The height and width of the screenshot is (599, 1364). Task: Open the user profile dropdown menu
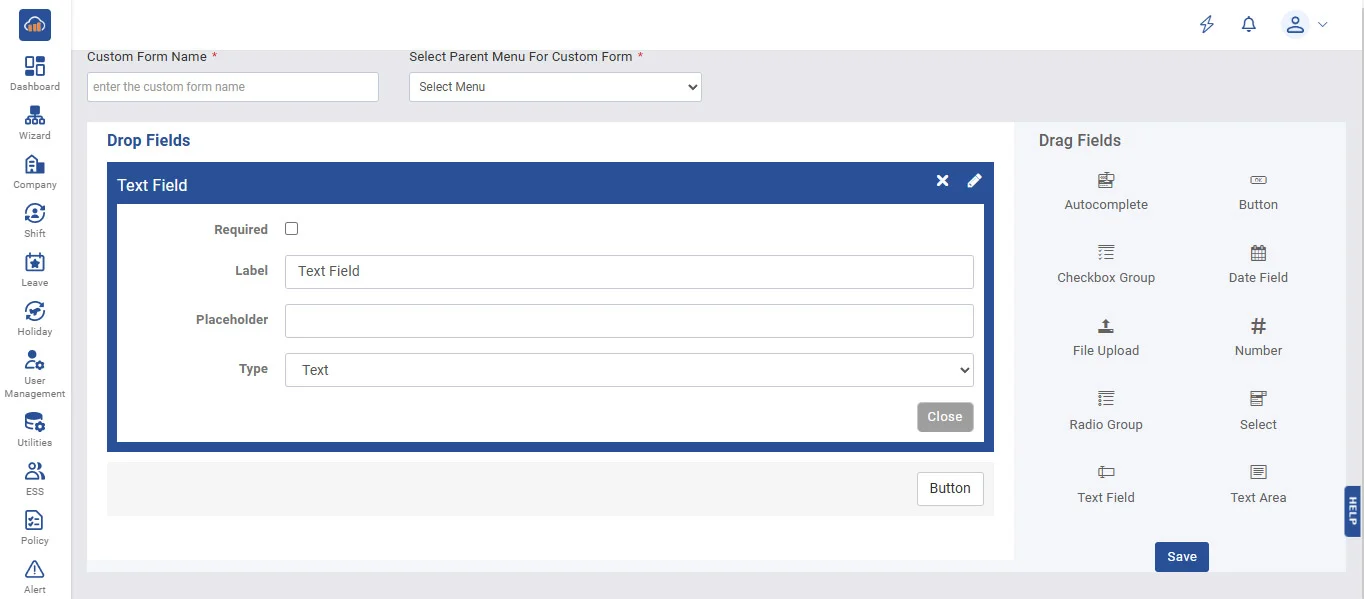tap(1305, 25)
